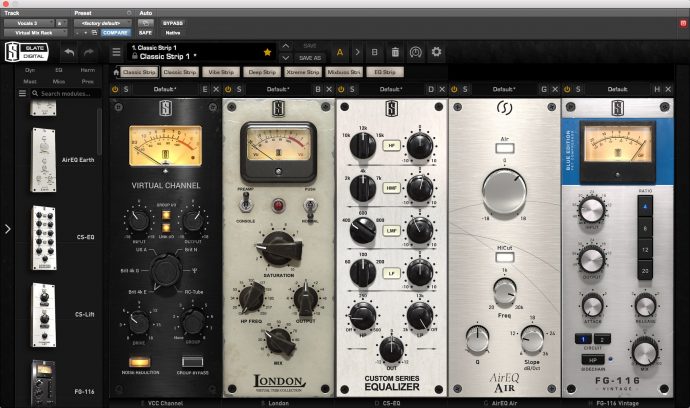Open the preset browser hamburger menu
Image resolution: width=690 pixels, height=408 pixels.
pyautogui.click(x=116, y=52)
